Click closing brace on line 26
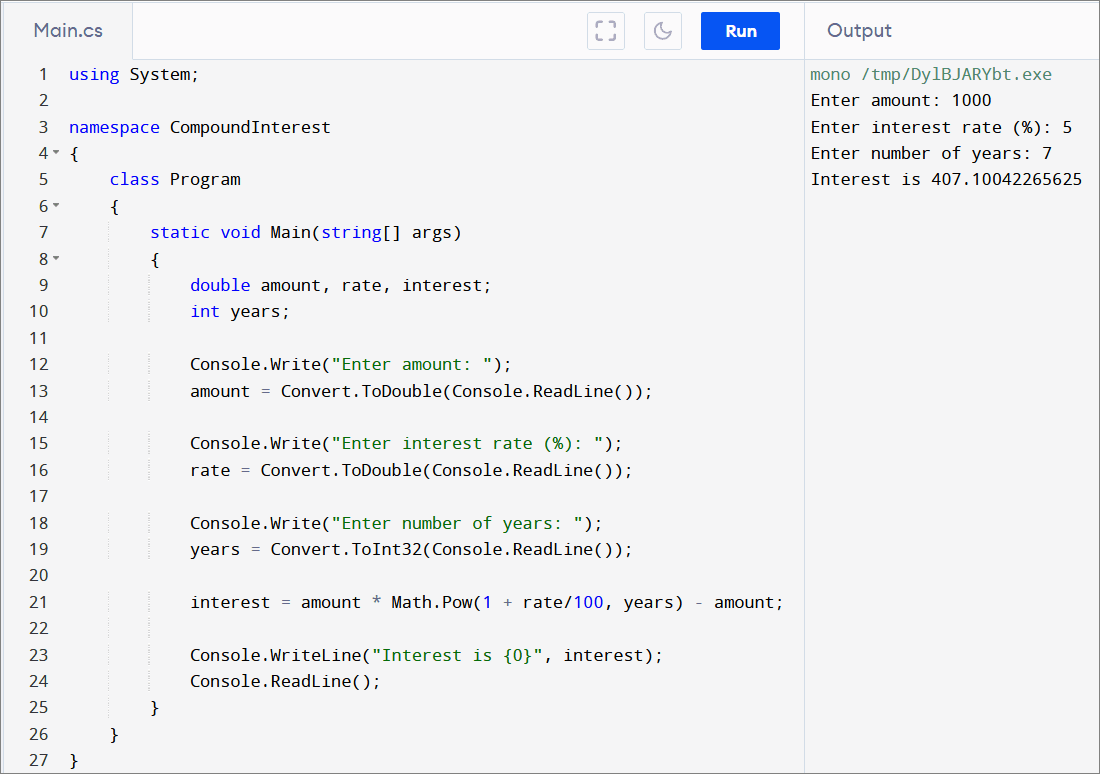Viewport: 1100px width, 774px height. pyautogui.click(x=114, y=735)
